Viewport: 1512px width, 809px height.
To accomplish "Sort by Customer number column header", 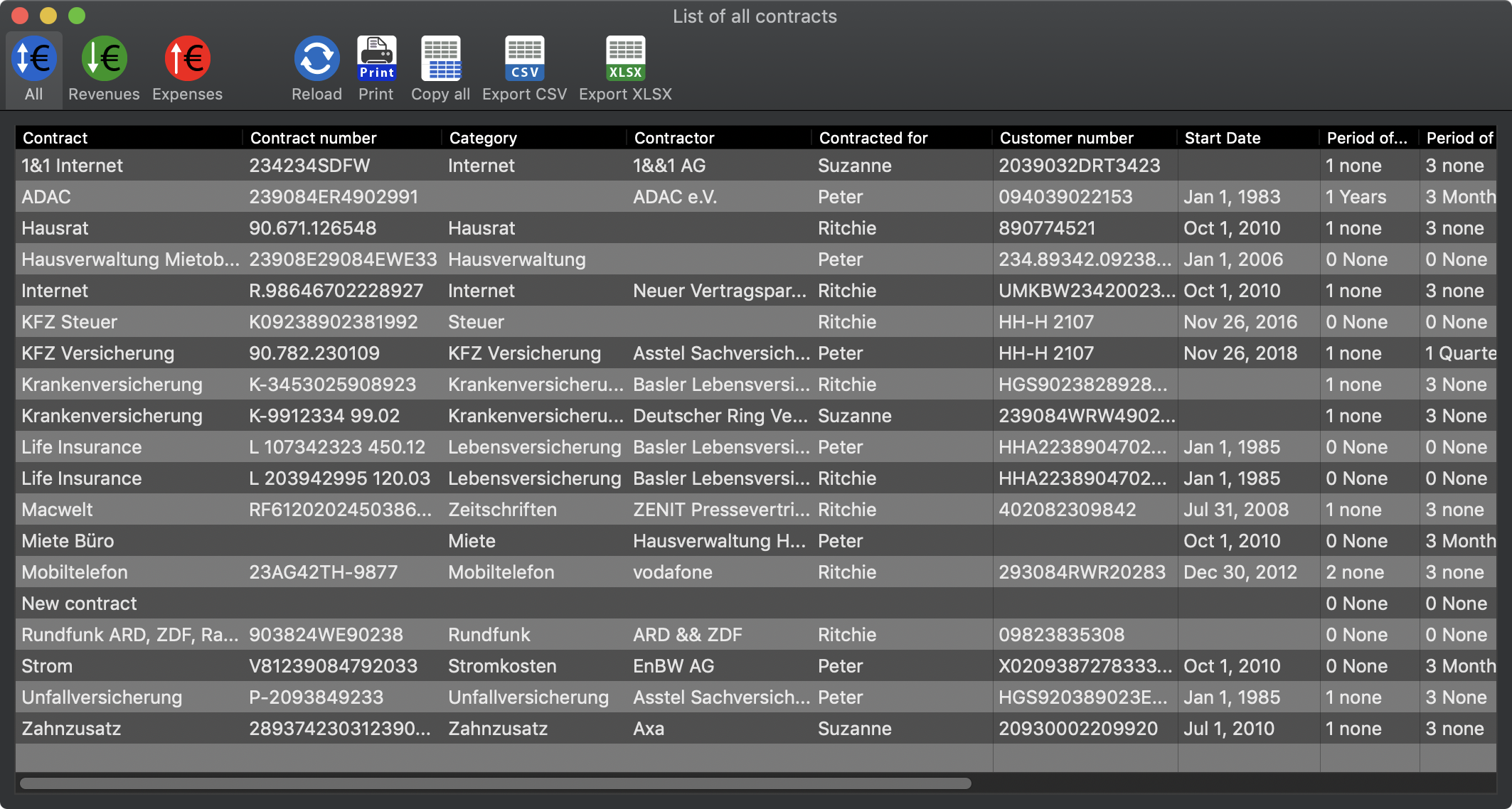I will click(x=1085, y=138).
